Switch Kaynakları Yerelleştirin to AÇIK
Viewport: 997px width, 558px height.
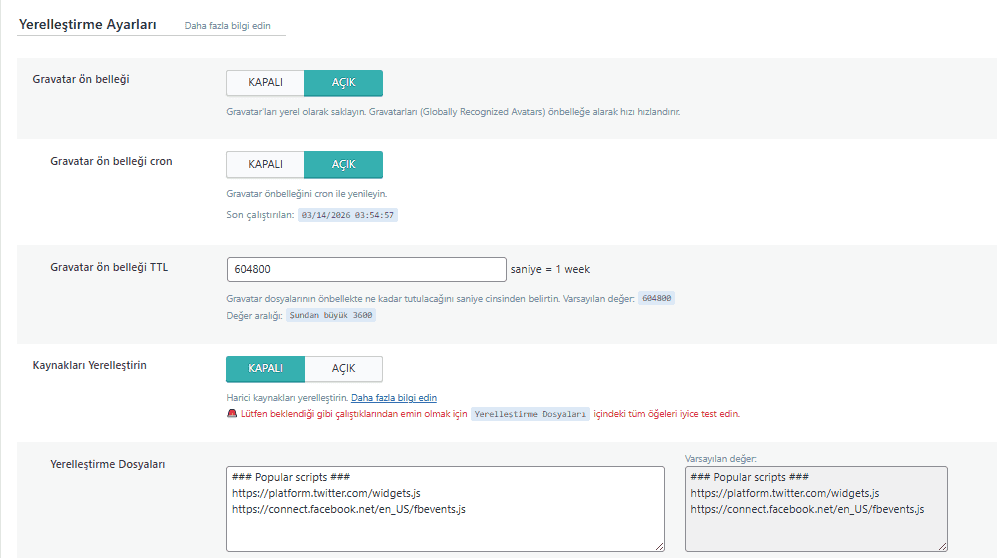pos(343,369)
